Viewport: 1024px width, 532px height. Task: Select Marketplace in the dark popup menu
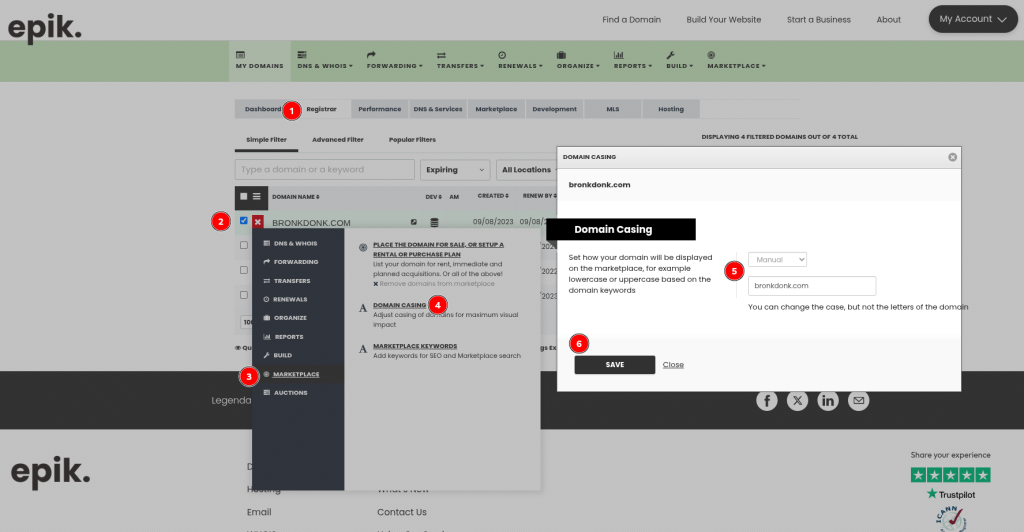coord(296,375)
